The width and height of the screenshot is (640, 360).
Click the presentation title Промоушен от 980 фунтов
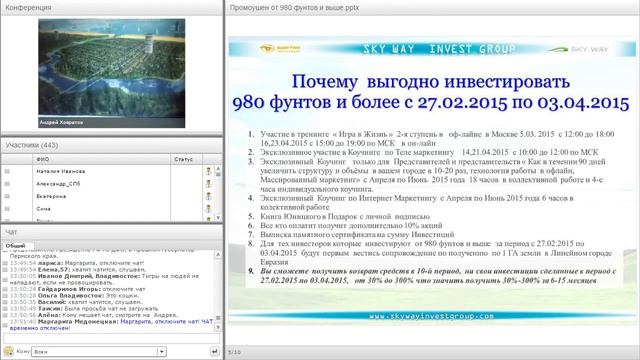[x=294, y=7]
